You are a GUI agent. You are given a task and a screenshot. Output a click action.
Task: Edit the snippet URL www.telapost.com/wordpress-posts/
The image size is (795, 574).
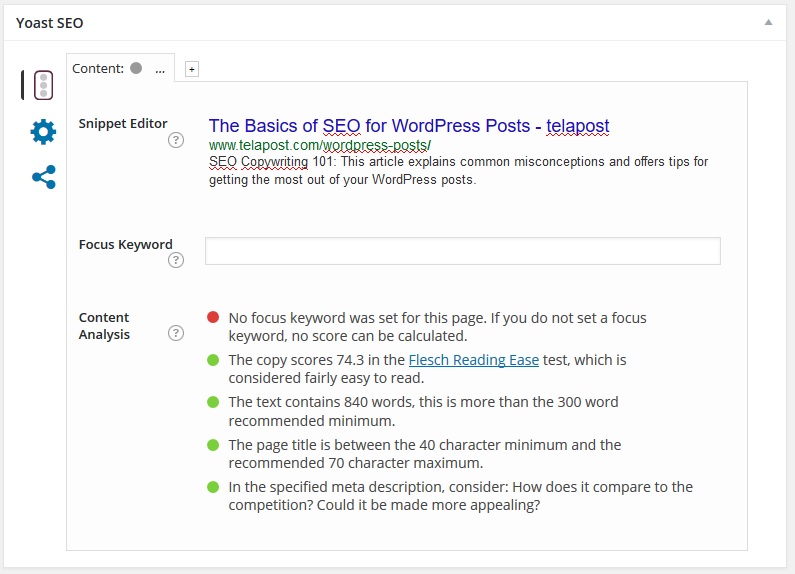coord(319,146)
